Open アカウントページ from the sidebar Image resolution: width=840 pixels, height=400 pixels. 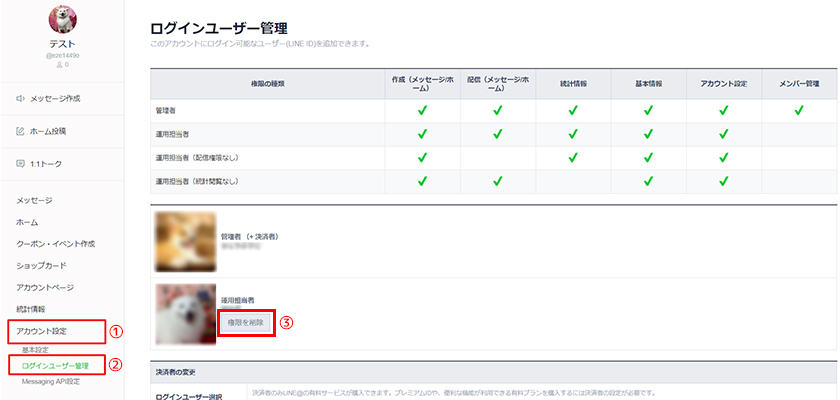45,287
